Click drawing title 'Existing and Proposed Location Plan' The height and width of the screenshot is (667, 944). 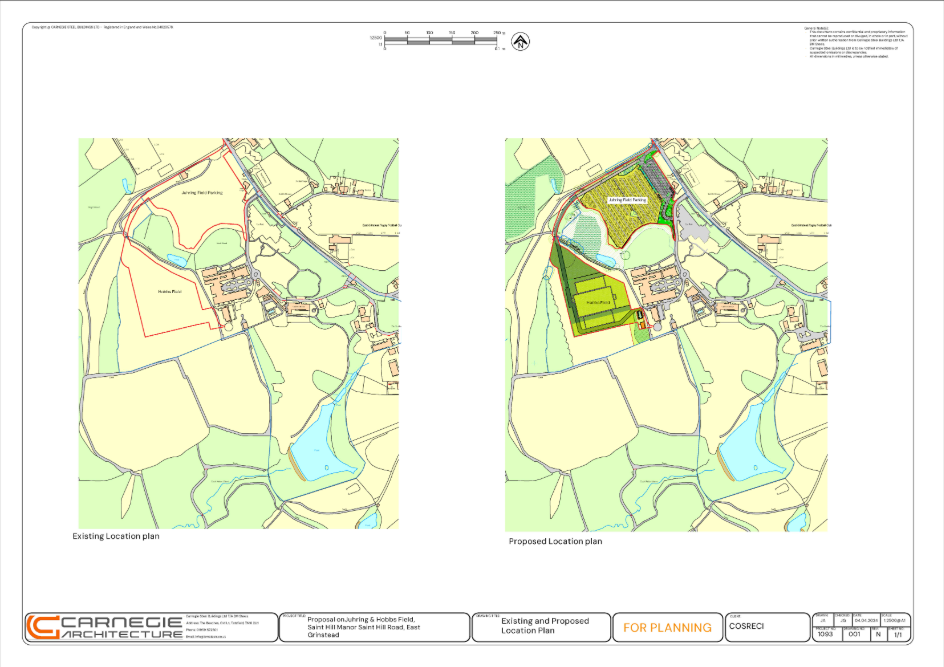click(x=545, y=625)
